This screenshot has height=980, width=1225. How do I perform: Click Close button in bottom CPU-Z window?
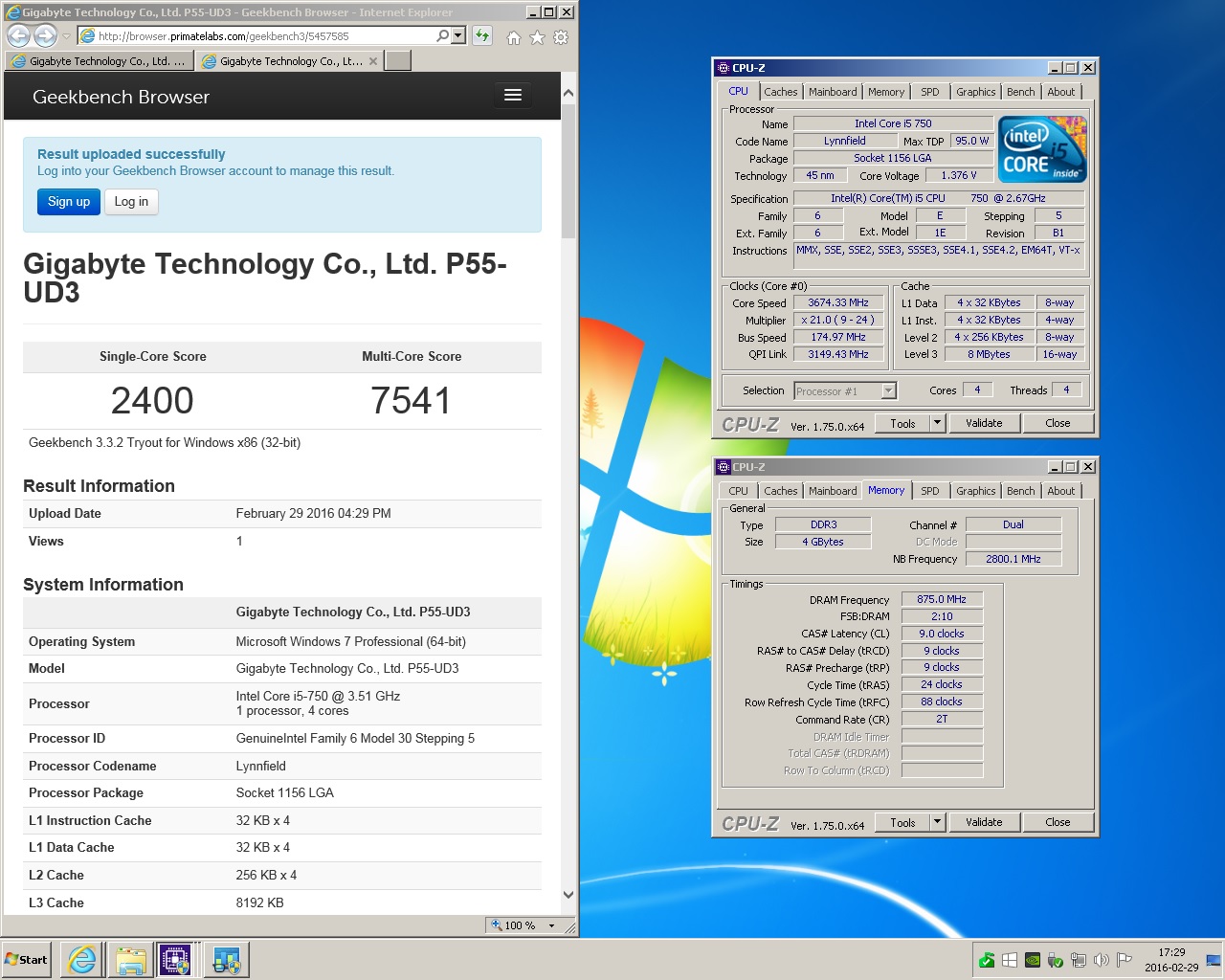(1058, 822)
